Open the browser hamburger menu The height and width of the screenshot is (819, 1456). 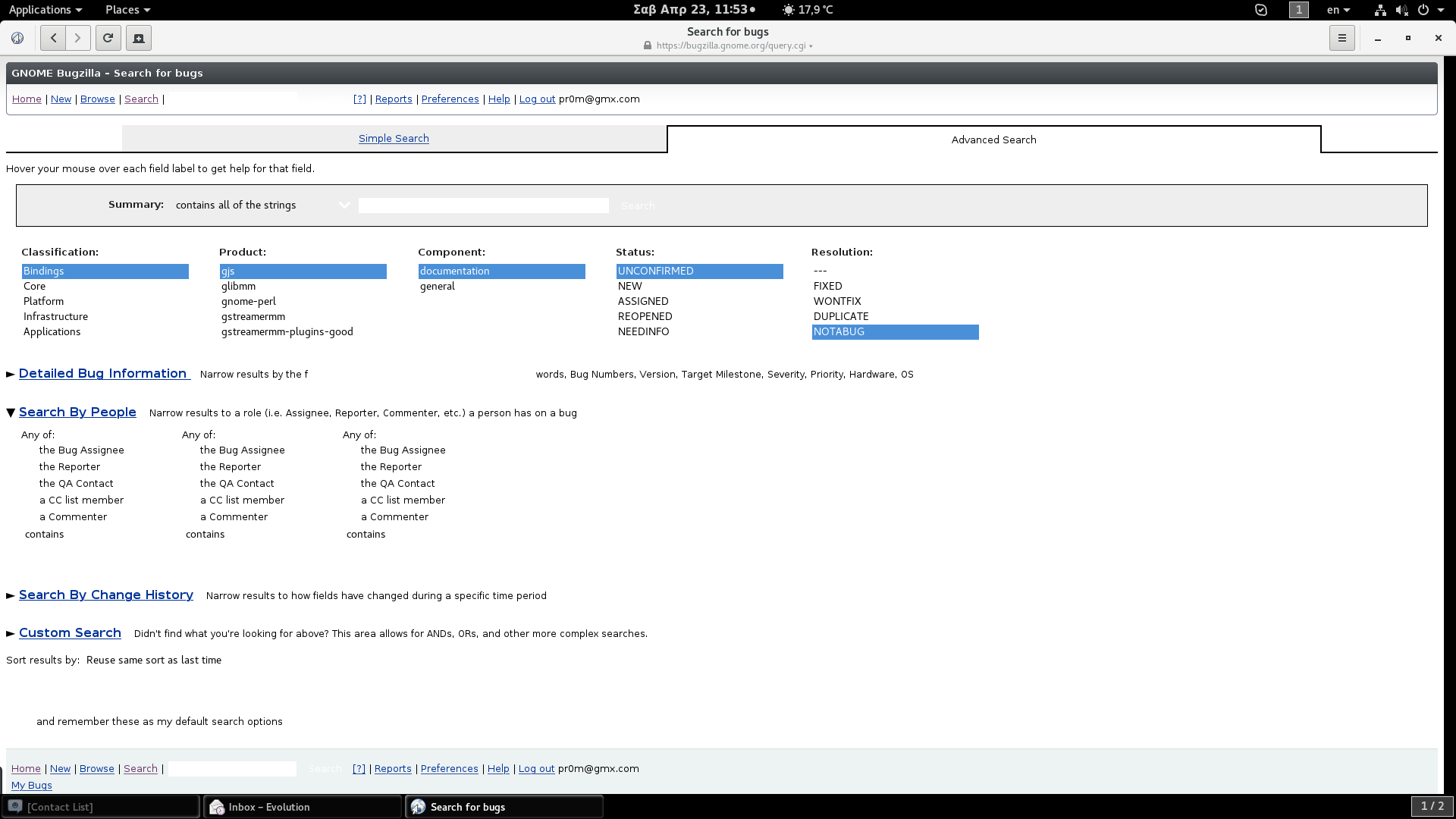tap(1341, 38)
